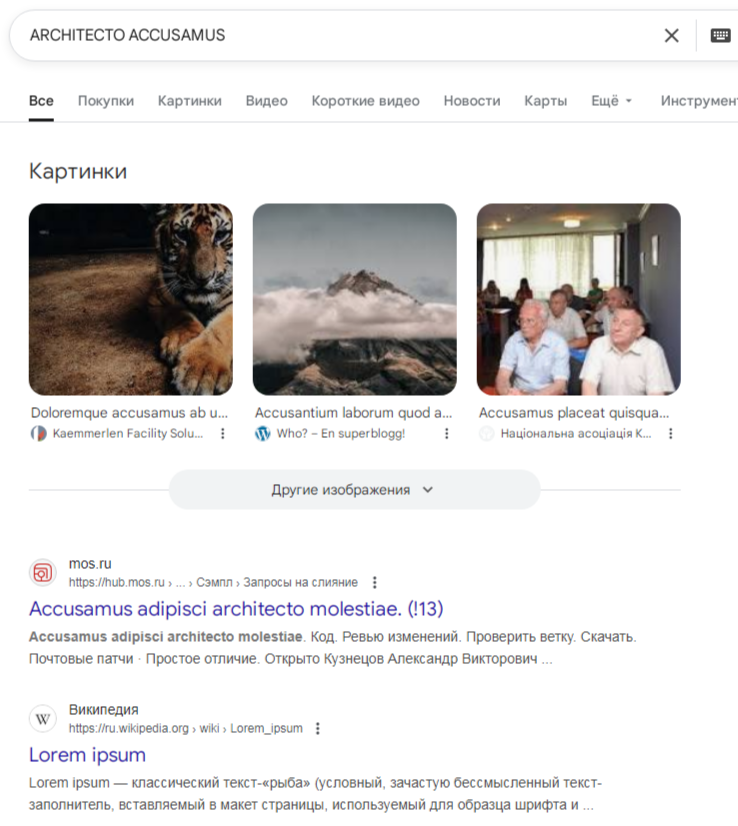This screenshot has height=826, width=738.
Task: Click three-dot menu beside the hub.mos.ru result
Action: [x=375, y=582]
